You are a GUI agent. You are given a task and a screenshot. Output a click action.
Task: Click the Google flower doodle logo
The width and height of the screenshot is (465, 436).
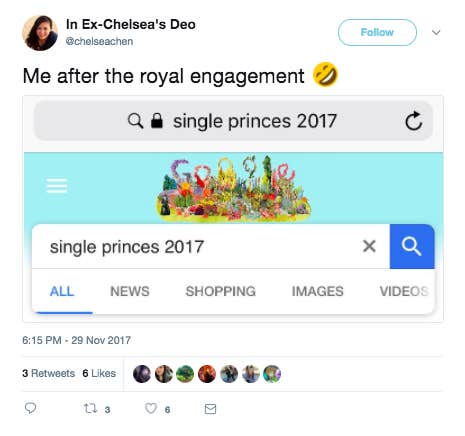click(x=234, y=188)
